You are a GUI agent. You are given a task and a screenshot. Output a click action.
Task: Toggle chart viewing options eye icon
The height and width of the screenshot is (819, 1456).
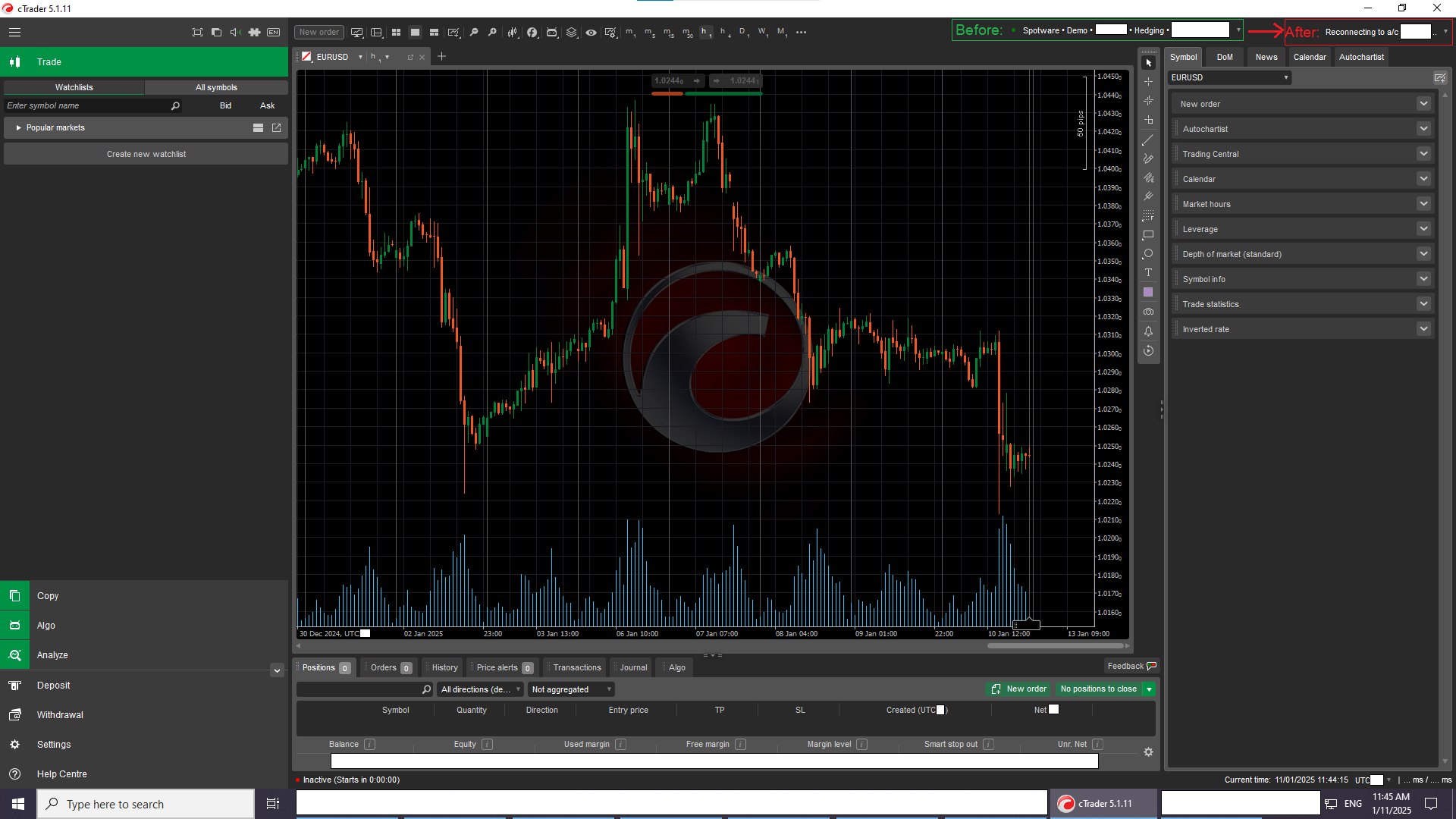(x=591, y=32)
